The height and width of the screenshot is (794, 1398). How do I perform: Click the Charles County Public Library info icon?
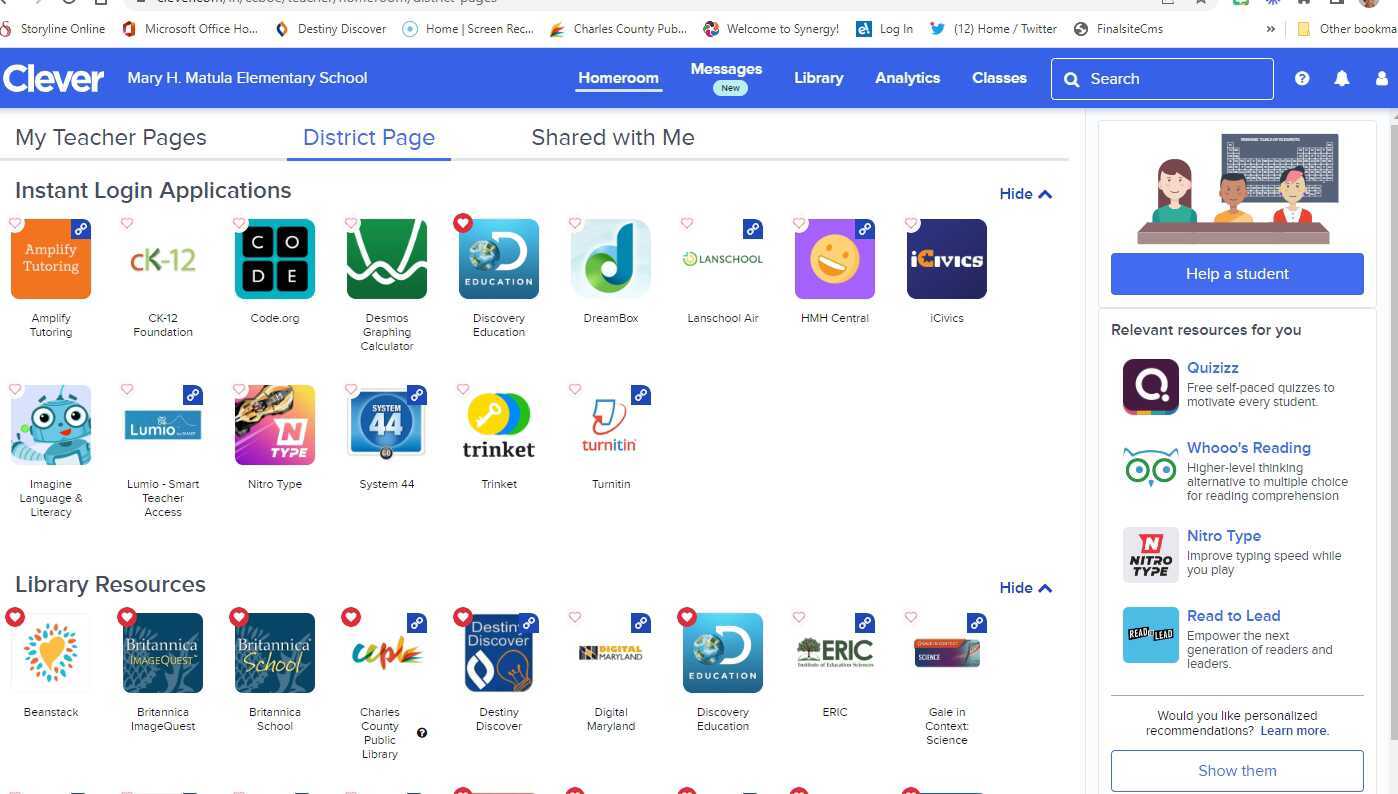click(x=422, y=733)
